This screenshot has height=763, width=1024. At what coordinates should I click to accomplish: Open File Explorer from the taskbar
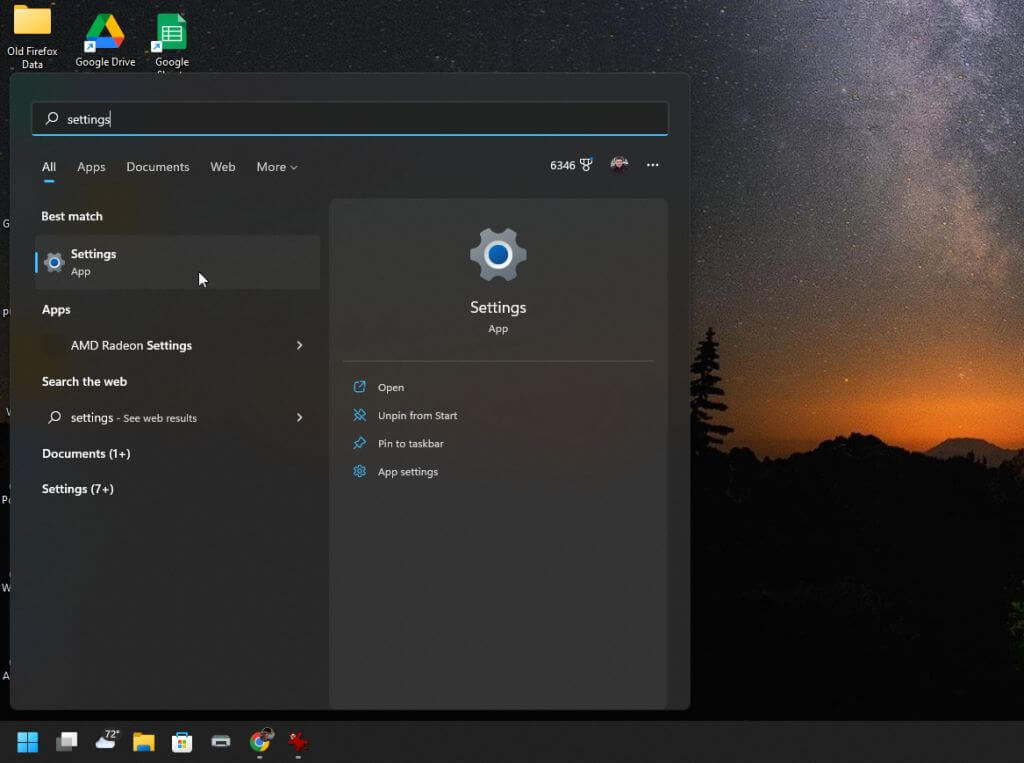coord(144,741)
